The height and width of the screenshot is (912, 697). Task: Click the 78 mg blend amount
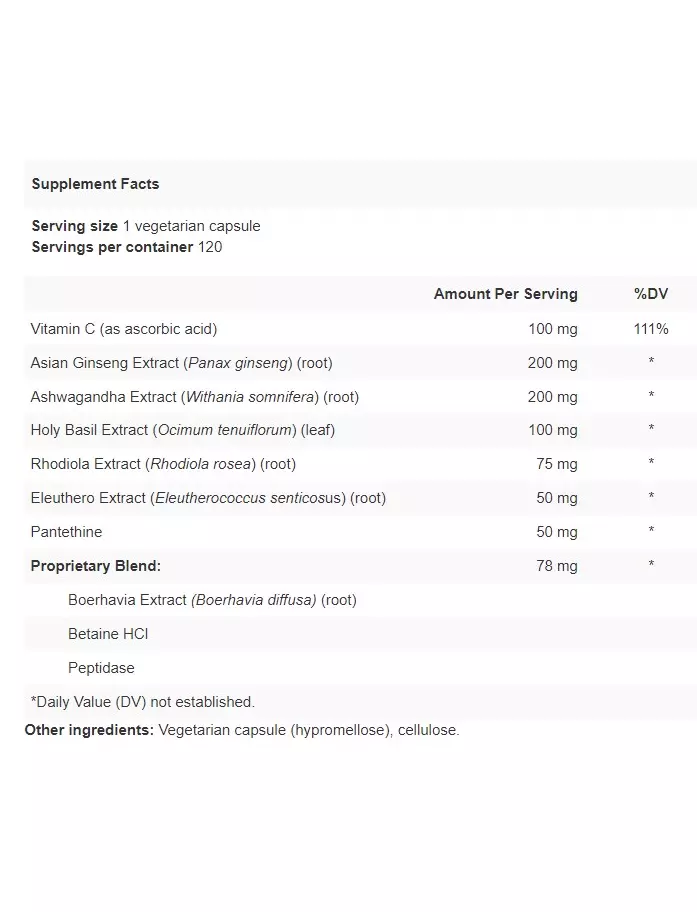tap(557, 566)
